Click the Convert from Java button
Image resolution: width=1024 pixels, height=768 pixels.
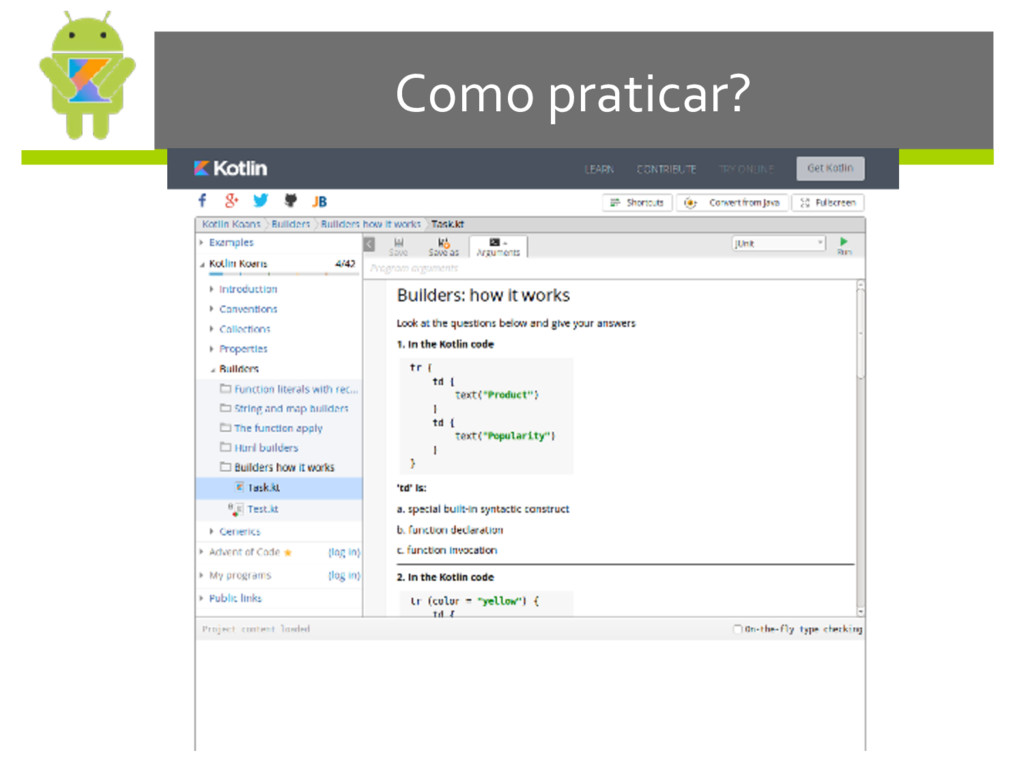732,202
